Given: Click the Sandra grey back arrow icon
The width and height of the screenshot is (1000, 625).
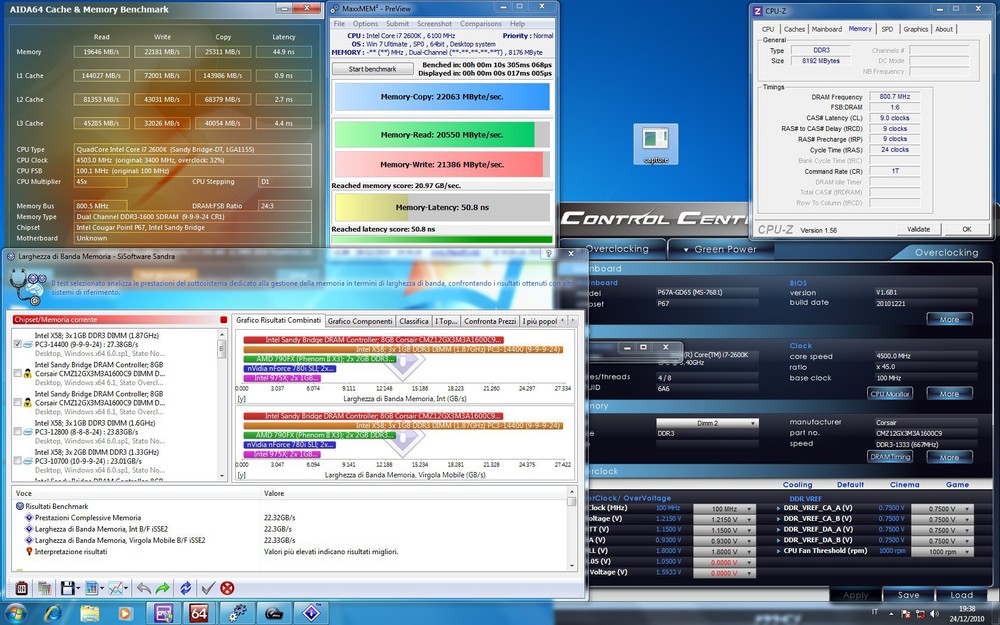Looking at the screenshot, I should (144, 588).
